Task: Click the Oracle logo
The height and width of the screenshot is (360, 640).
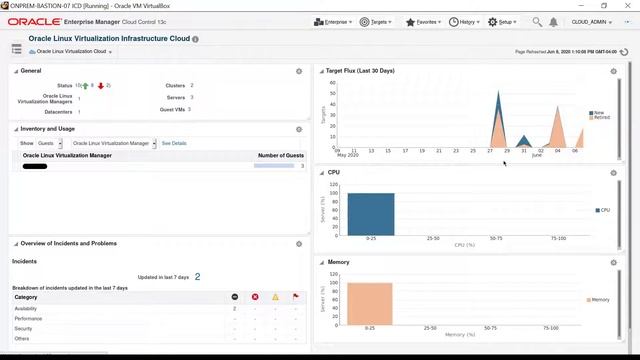Action: click(35, 22)
